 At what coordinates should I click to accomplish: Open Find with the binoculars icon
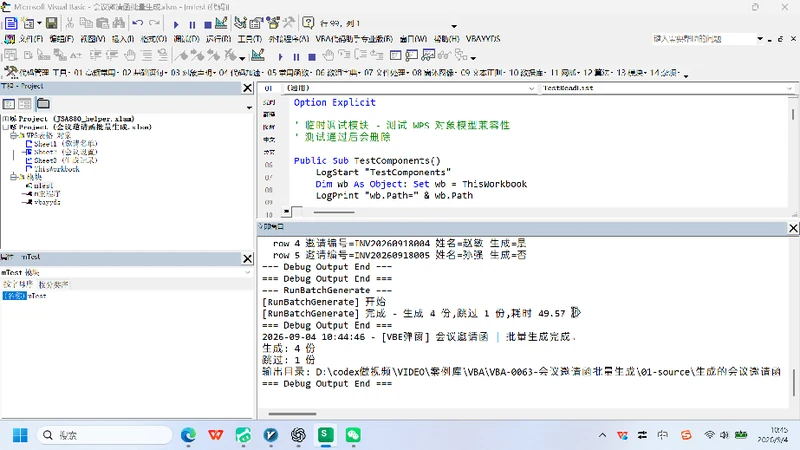pyautogui.click(x=119, y=23)
